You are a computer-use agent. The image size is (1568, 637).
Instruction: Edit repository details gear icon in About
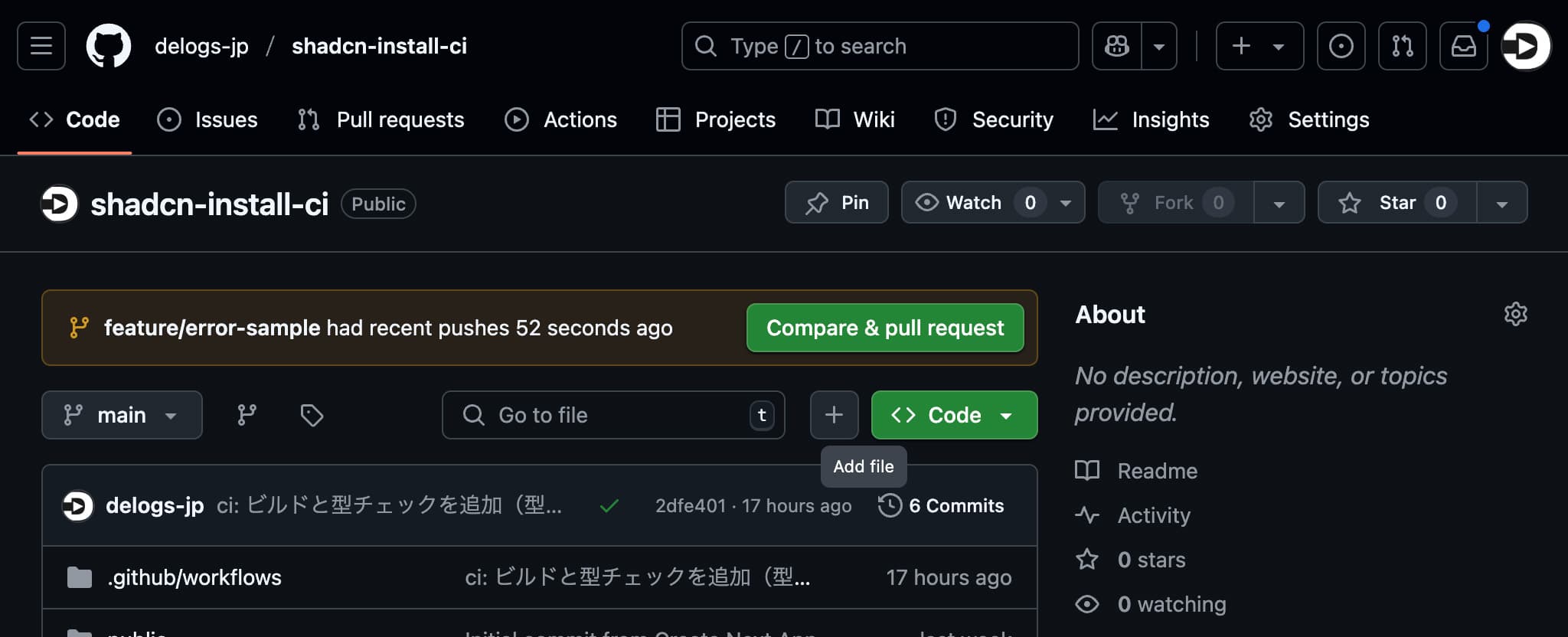coord(1515,314)
